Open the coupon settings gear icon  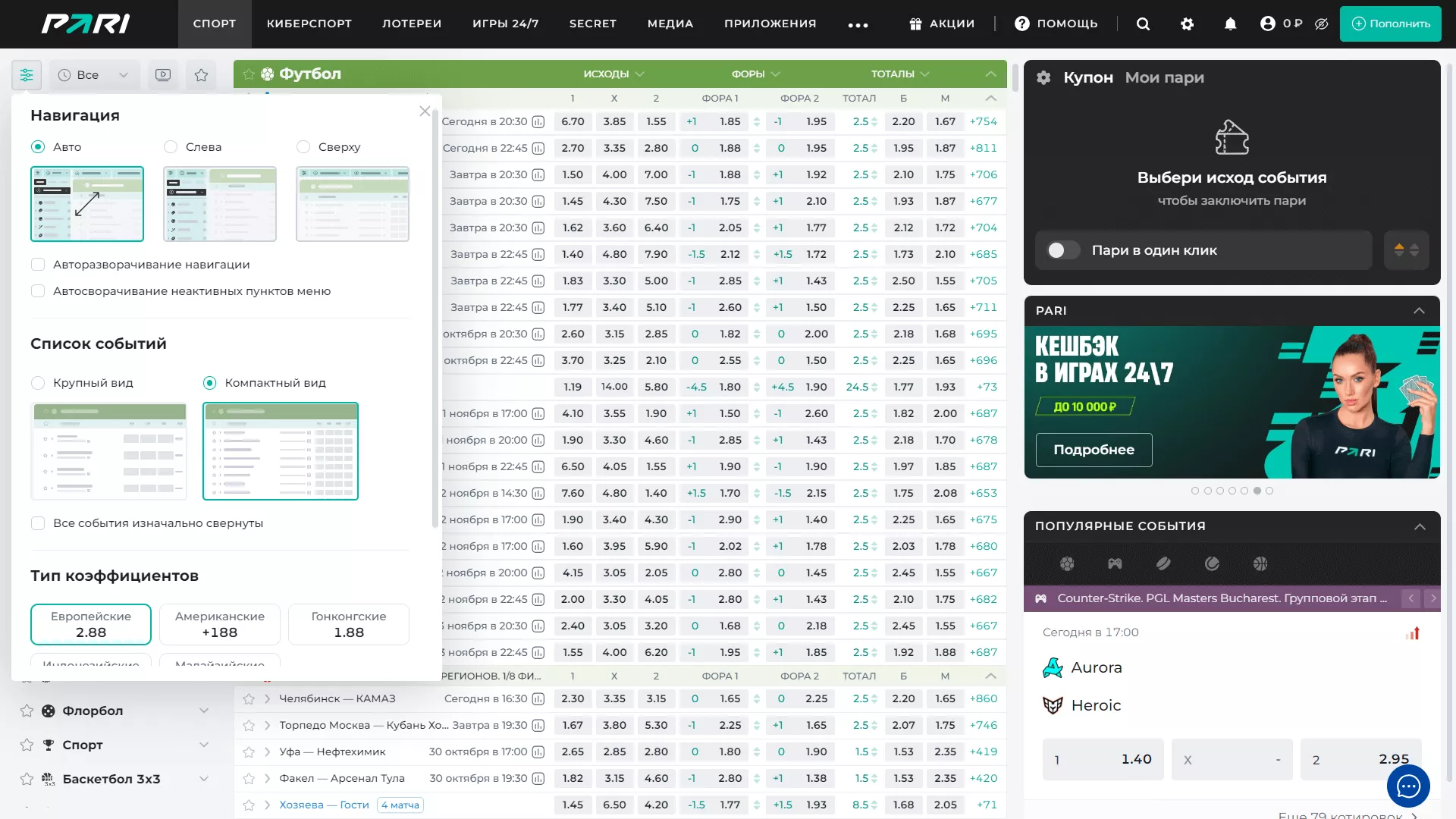point(1043,77)
